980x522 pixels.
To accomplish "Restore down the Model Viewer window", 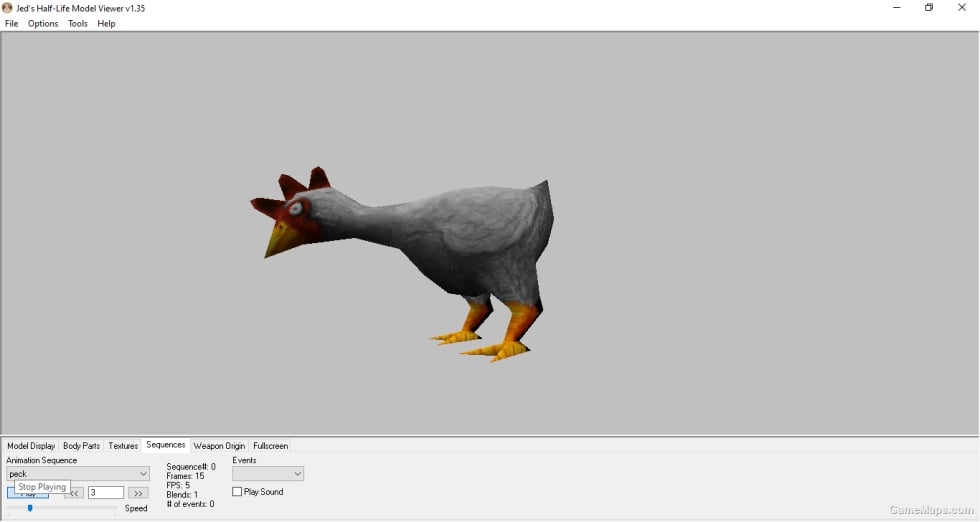I will tap(929, 8).
